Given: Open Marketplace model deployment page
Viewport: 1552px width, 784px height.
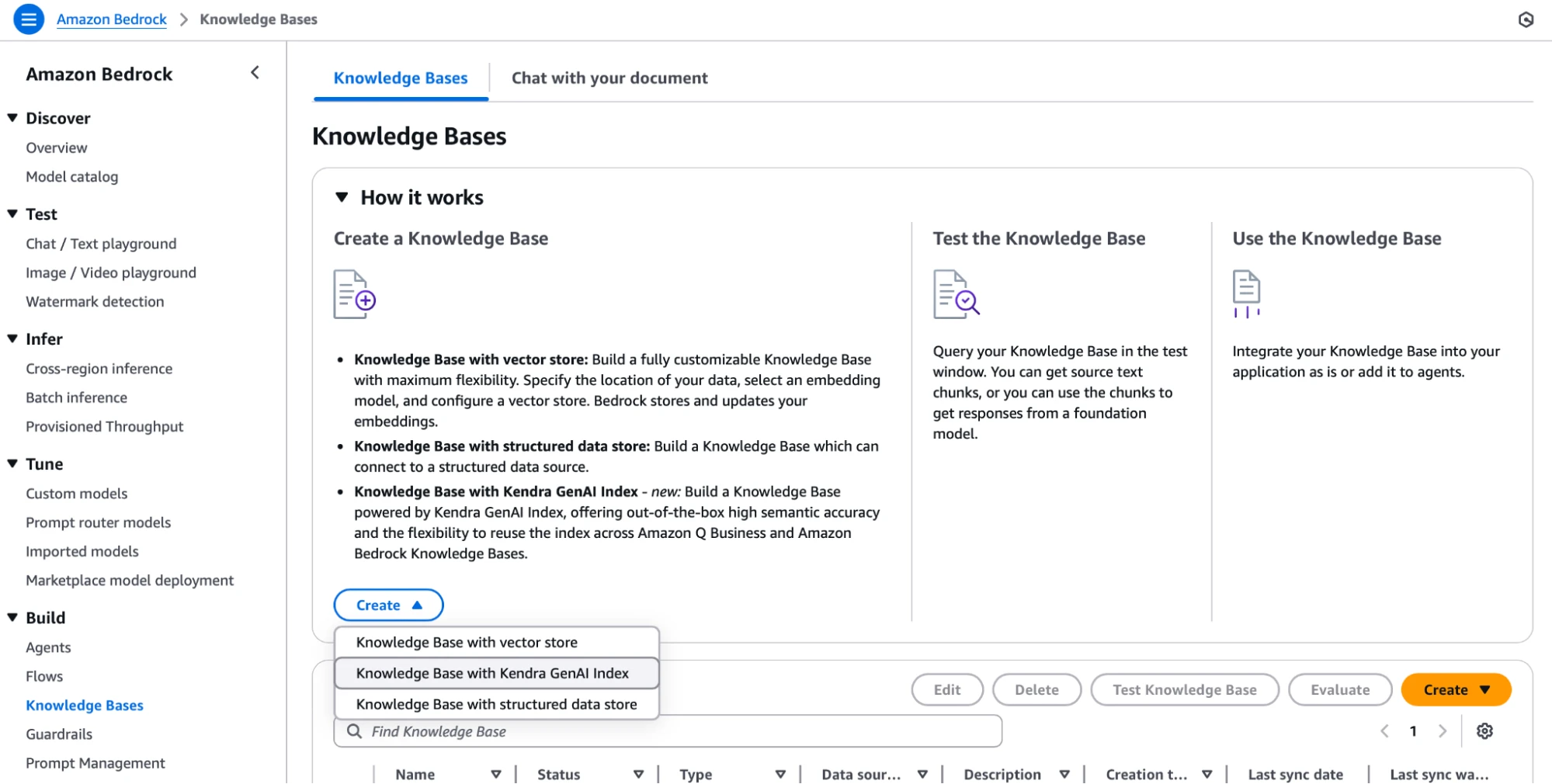Looking at the screenshot, I should 130,581.
